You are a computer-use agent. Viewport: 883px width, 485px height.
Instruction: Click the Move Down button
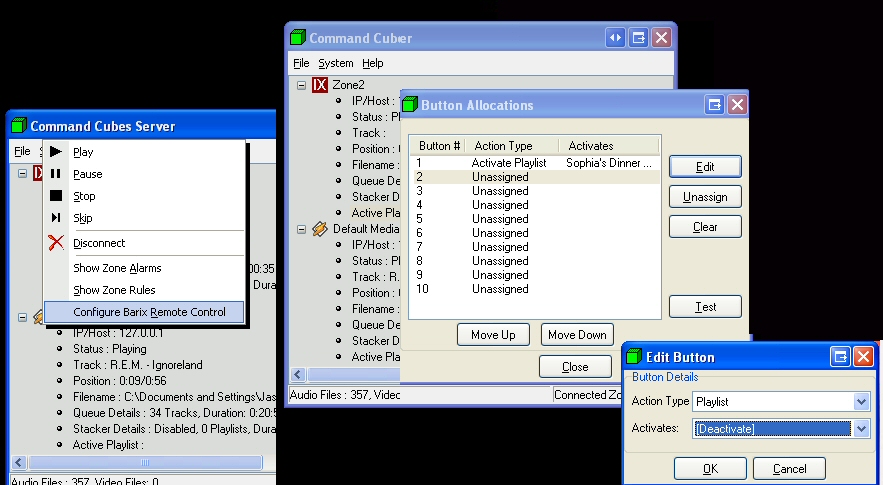click(x=577, y=335)
